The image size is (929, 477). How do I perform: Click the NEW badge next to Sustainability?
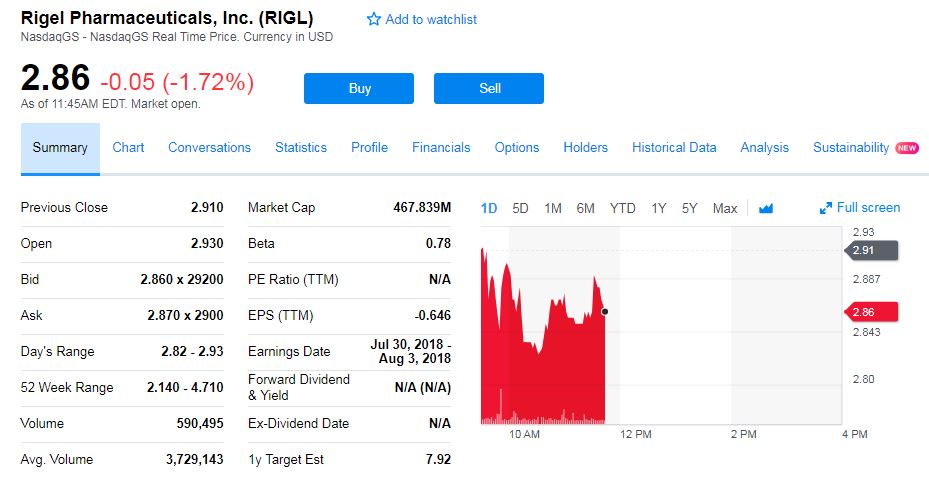tap(906, 148)
